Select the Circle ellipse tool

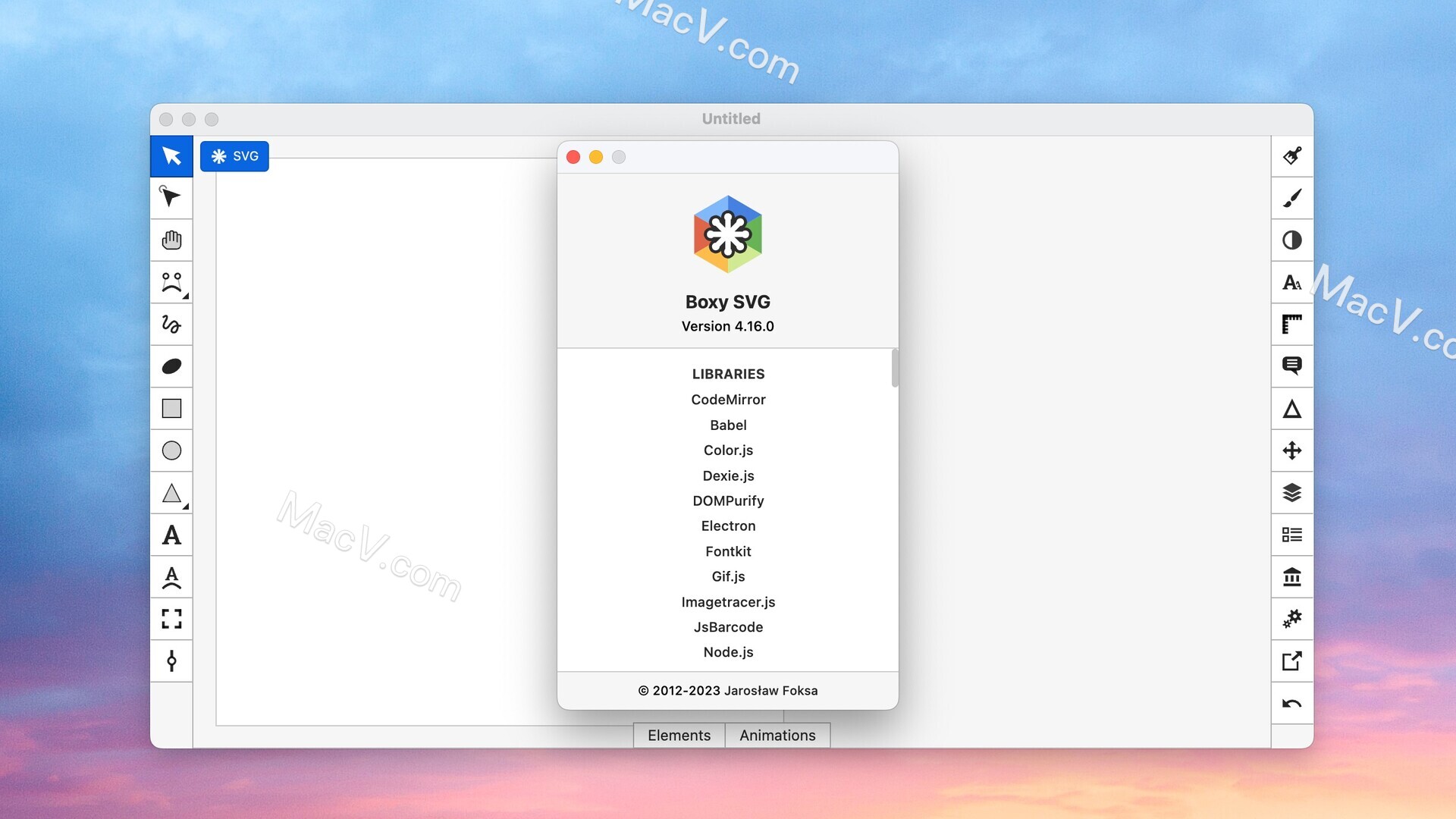pyautogui.click(x=171, y=450)
